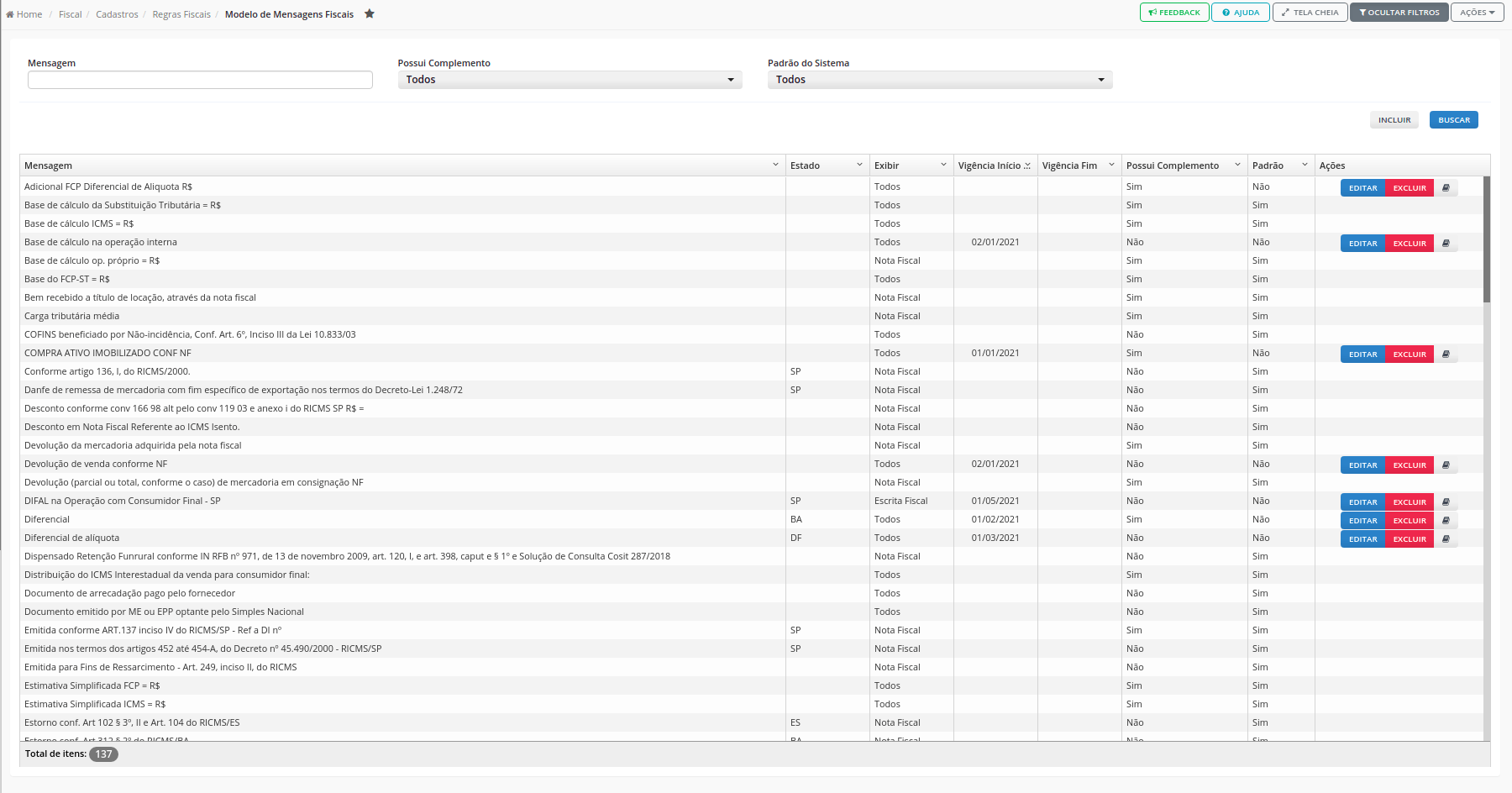This screenshot has height=793, width=1512.
Task: Open the Estado column header menu chevron
Action: click(859, 165)
